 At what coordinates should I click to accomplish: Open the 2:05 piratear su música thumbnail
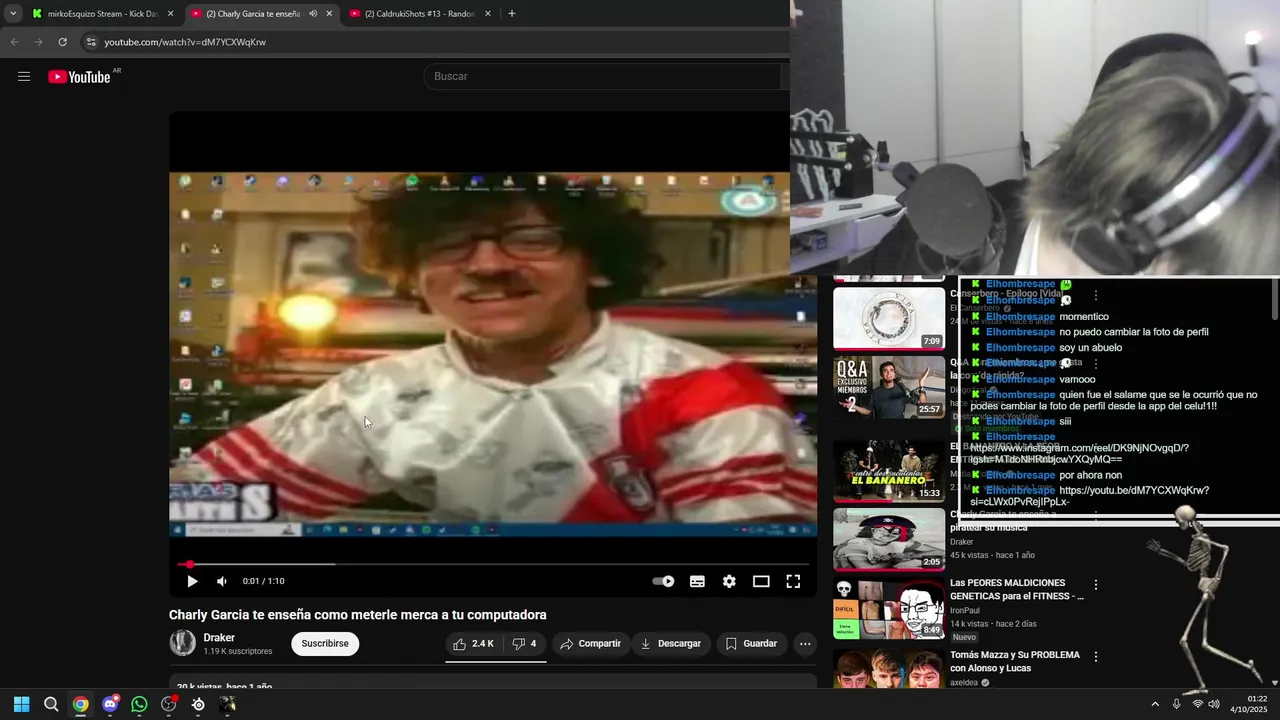(889, 539)
